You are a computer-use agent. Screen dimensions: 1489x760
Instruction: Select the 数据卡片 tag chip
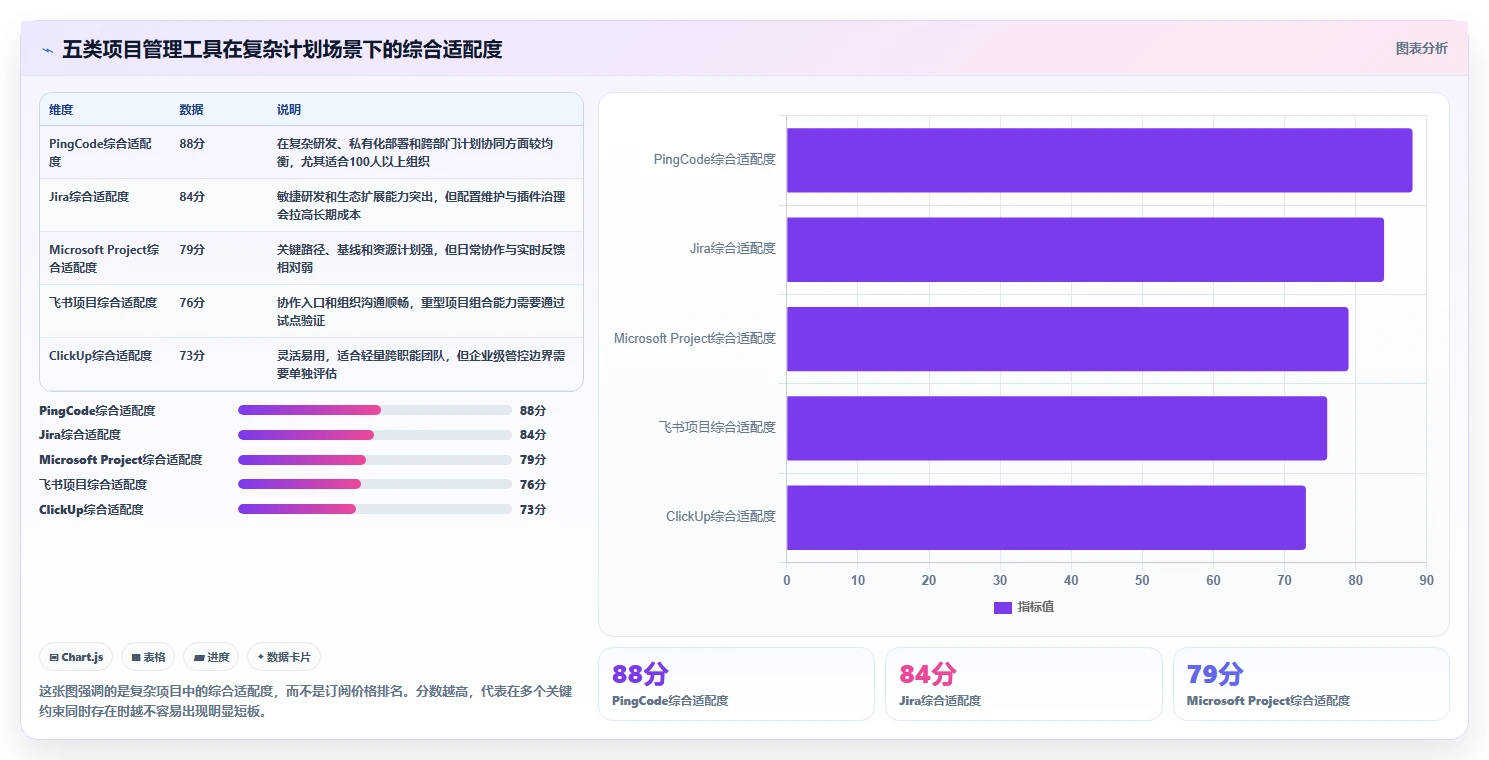284,657
